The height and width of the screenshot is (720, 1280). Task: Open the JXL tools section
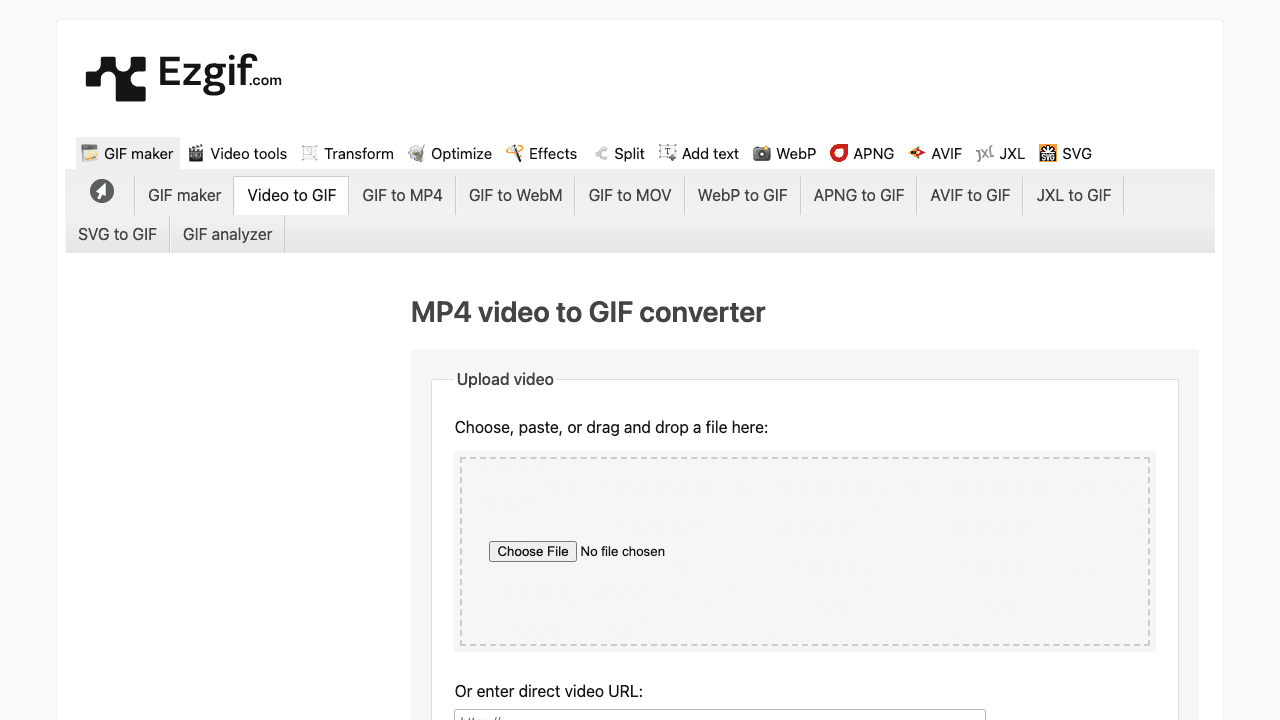985,153
